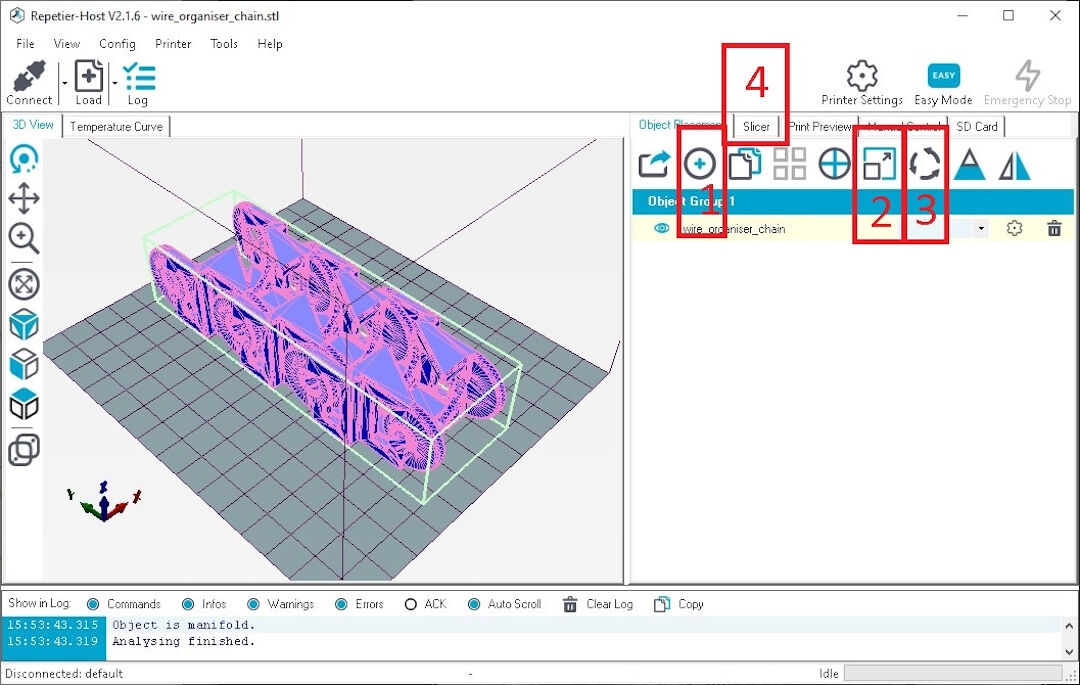Open settings gear for wire_organiser_chain
The image size is (1080, 685).
click(x=1015, y=228)
